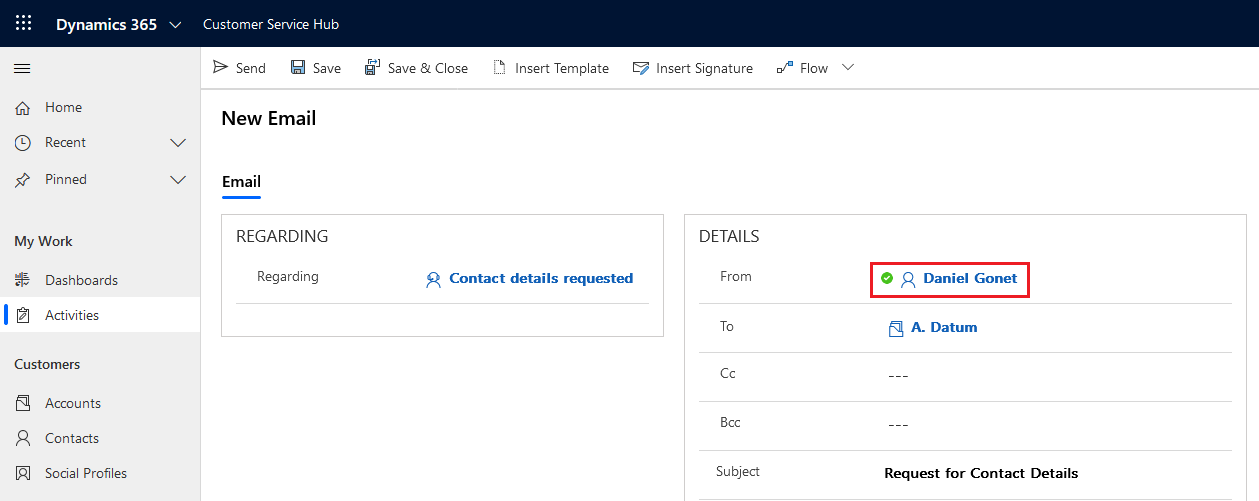
Task: Expand the Flow dropdown chevron
Action: tap(848, 67)
